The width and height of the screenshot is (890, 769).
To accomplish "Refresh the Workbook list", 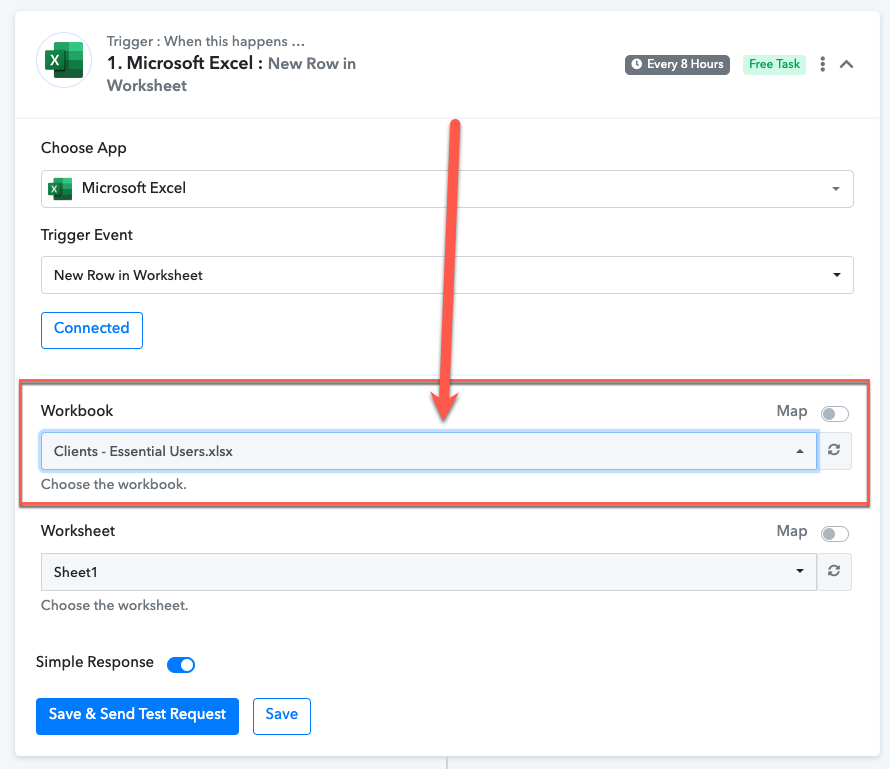I will [834, 450].
